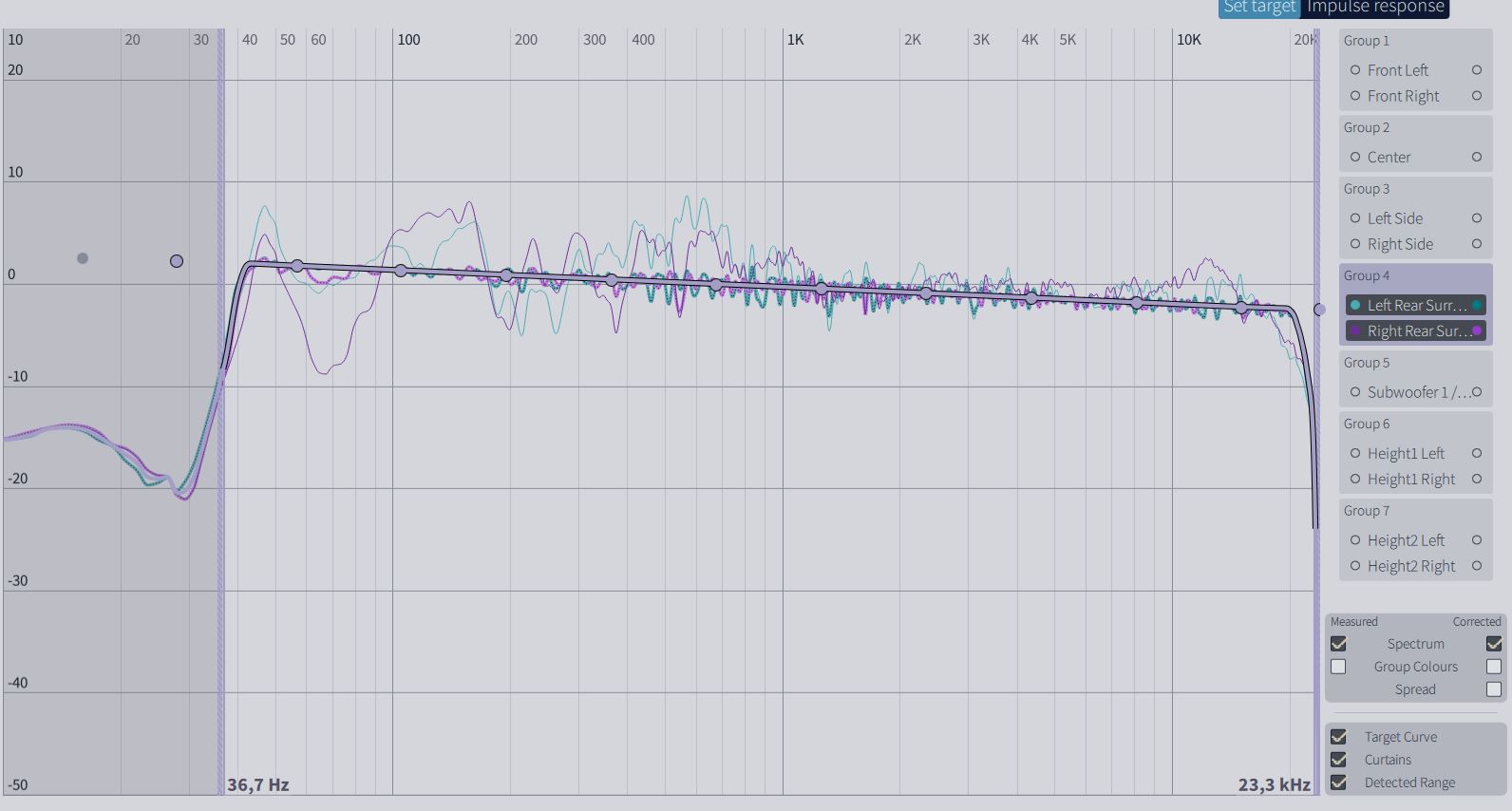Viewport: 1512px width, 811px height.
Task: Select the Subwoofer 1 channel label
Action: coord(1418,392)
